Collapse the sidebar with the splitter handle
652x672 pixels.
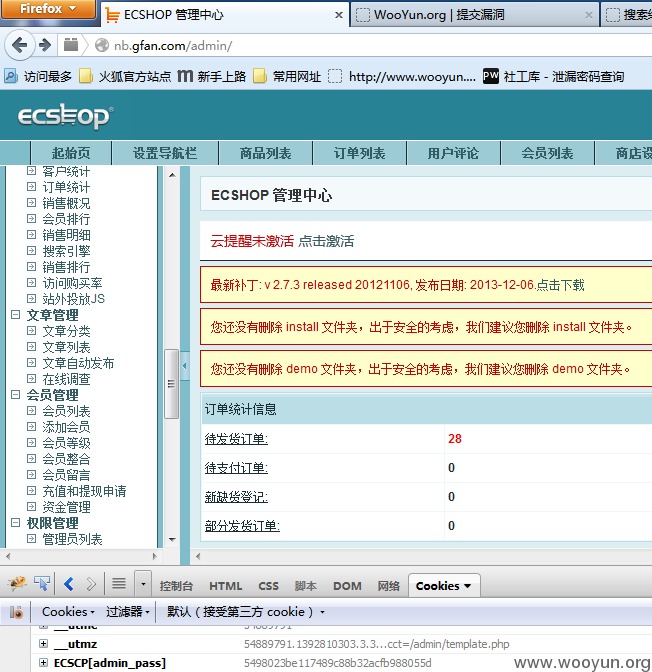pos(185,366)
